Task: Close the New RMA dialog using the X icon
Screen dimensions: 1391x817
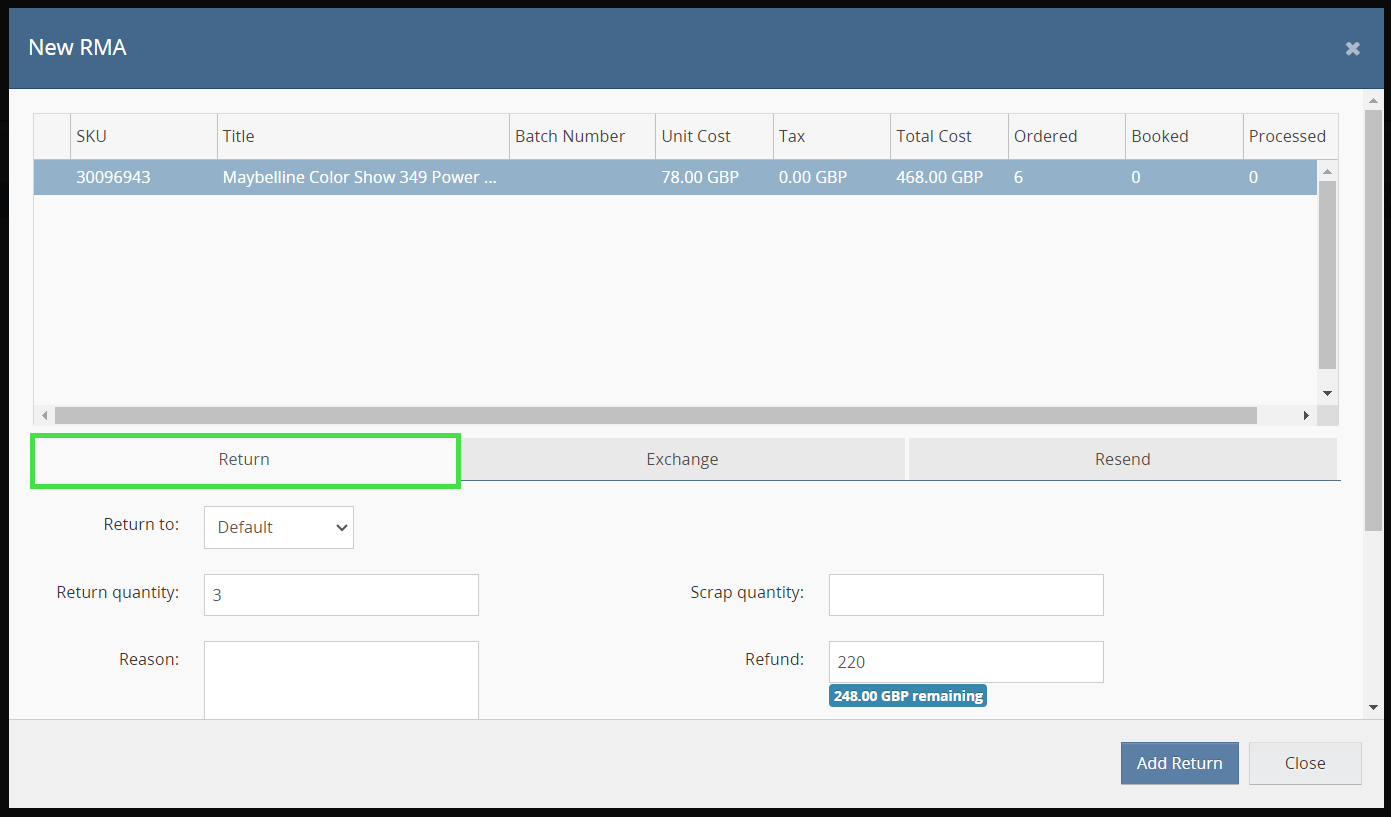Action: (x=1352, y=48)
